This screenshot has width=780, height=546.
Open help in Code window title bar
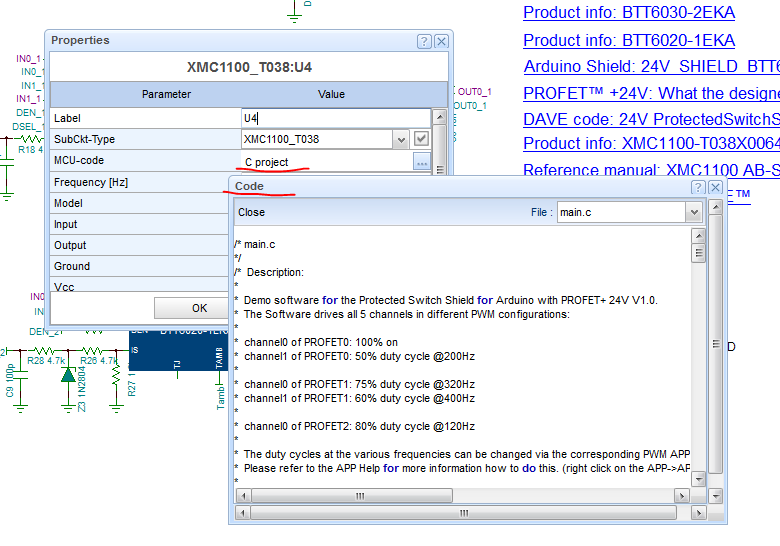[698, 187]
